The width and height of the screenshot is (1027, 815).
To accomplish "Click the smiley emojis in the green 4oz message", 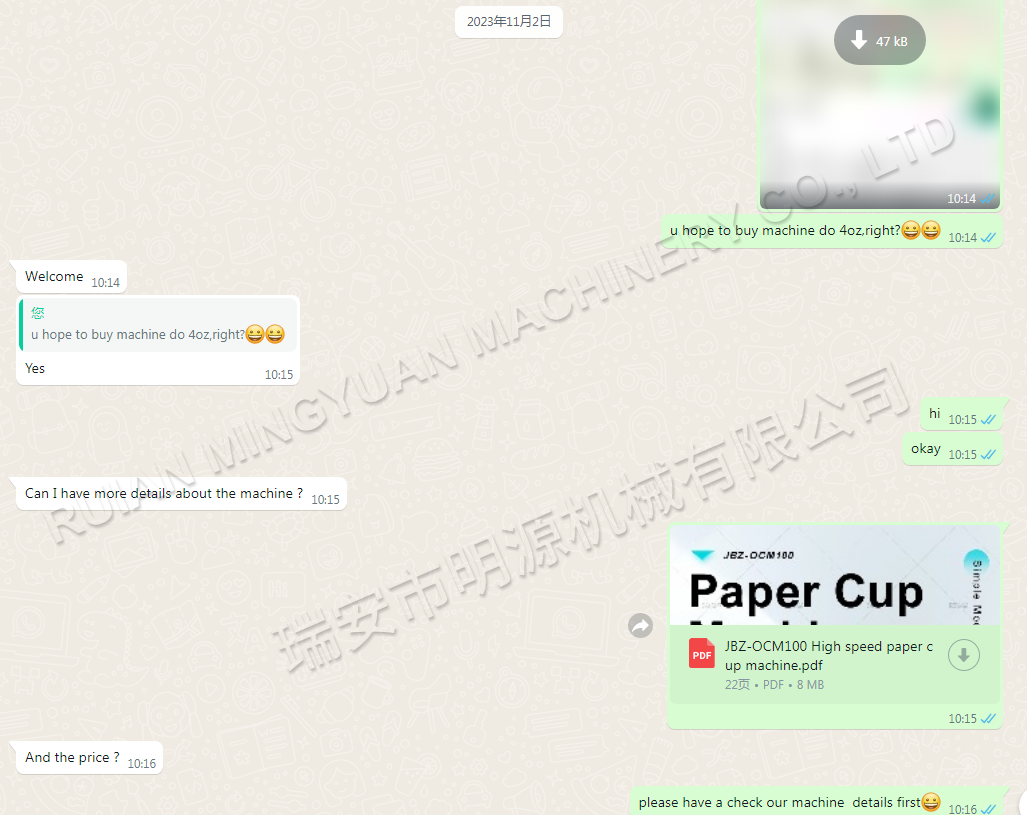I will (x=921, y=231).
